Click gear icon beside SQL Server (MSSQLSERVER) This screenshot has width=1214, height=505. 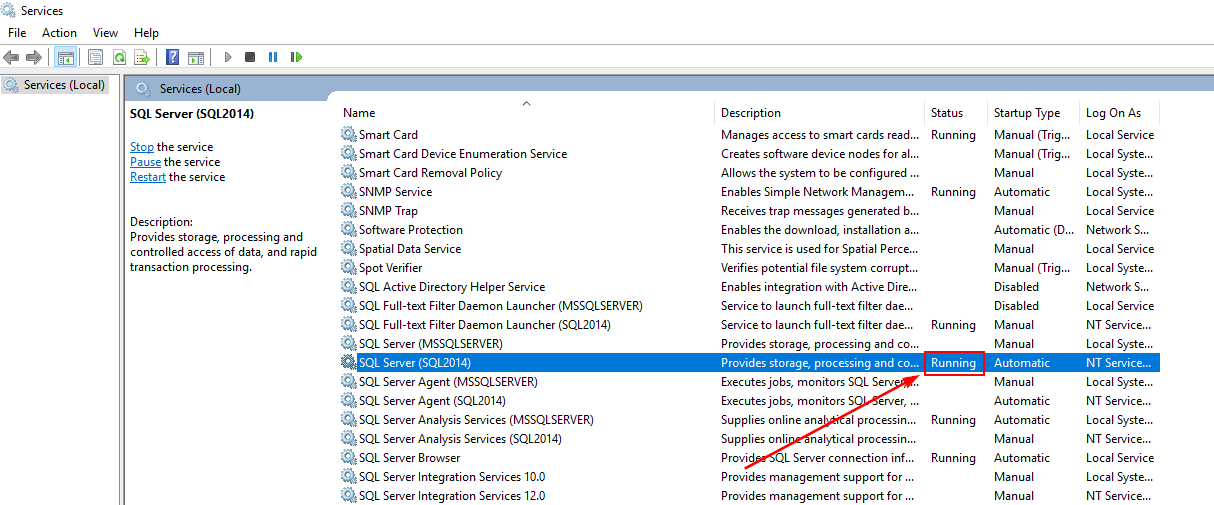(x=348, y=343)
